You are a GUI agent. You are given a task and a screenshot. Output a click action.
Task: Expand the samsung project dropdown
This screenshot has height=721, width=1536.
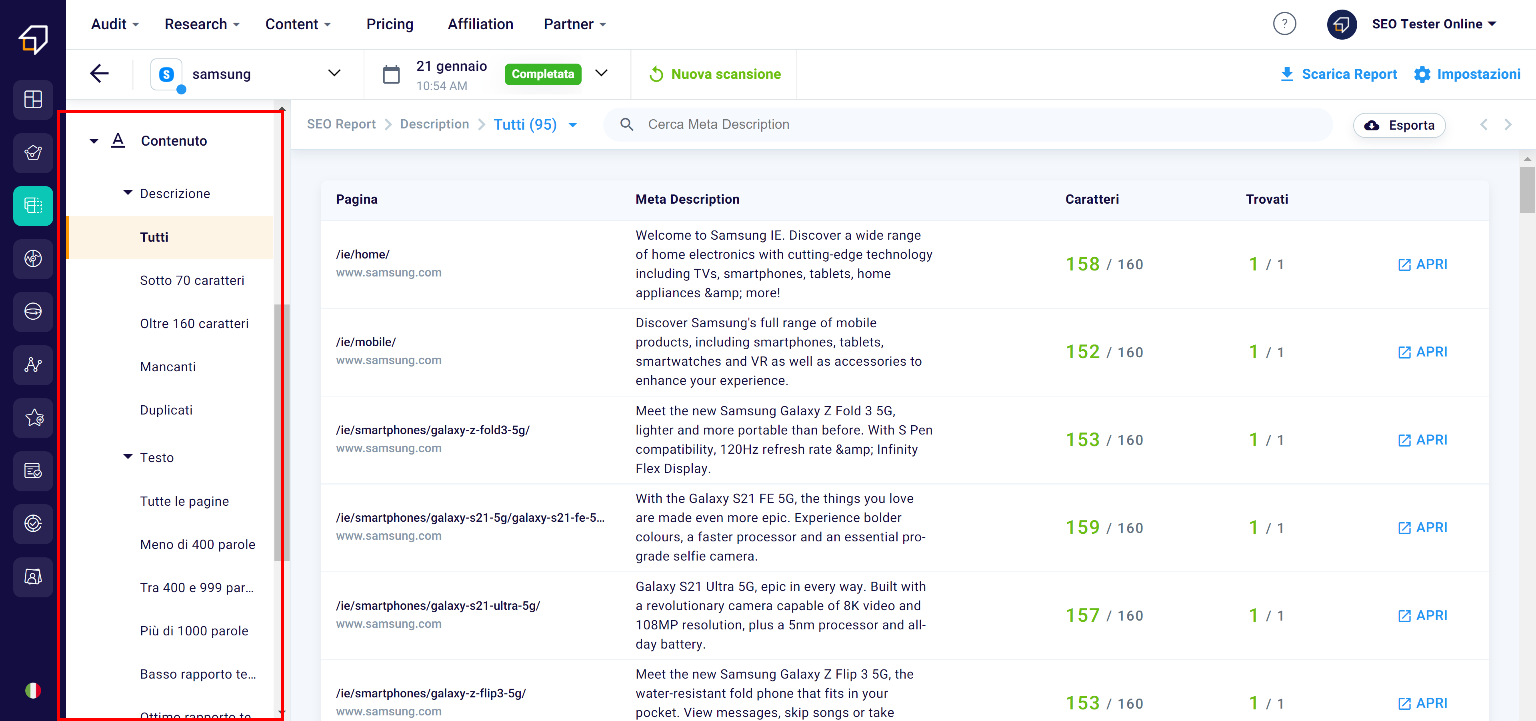tap(334, 73)
